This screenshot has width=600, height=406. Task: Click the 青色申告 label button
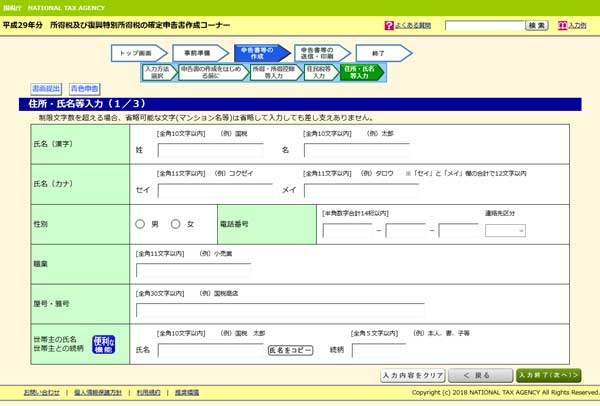(x=85, y=89)
